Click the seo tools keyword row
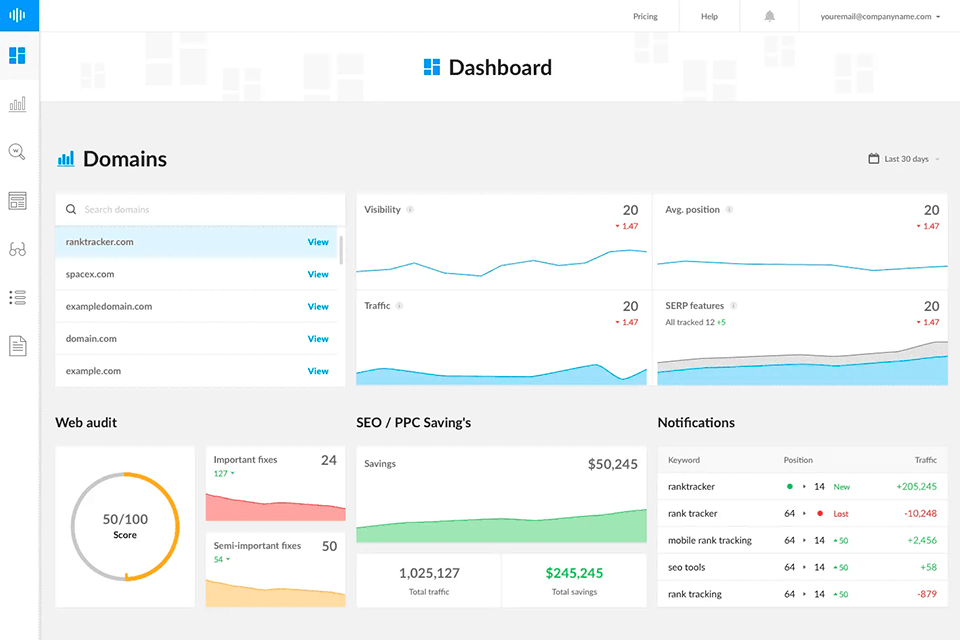Screen dimensions: 960x640 click(803, 567)
